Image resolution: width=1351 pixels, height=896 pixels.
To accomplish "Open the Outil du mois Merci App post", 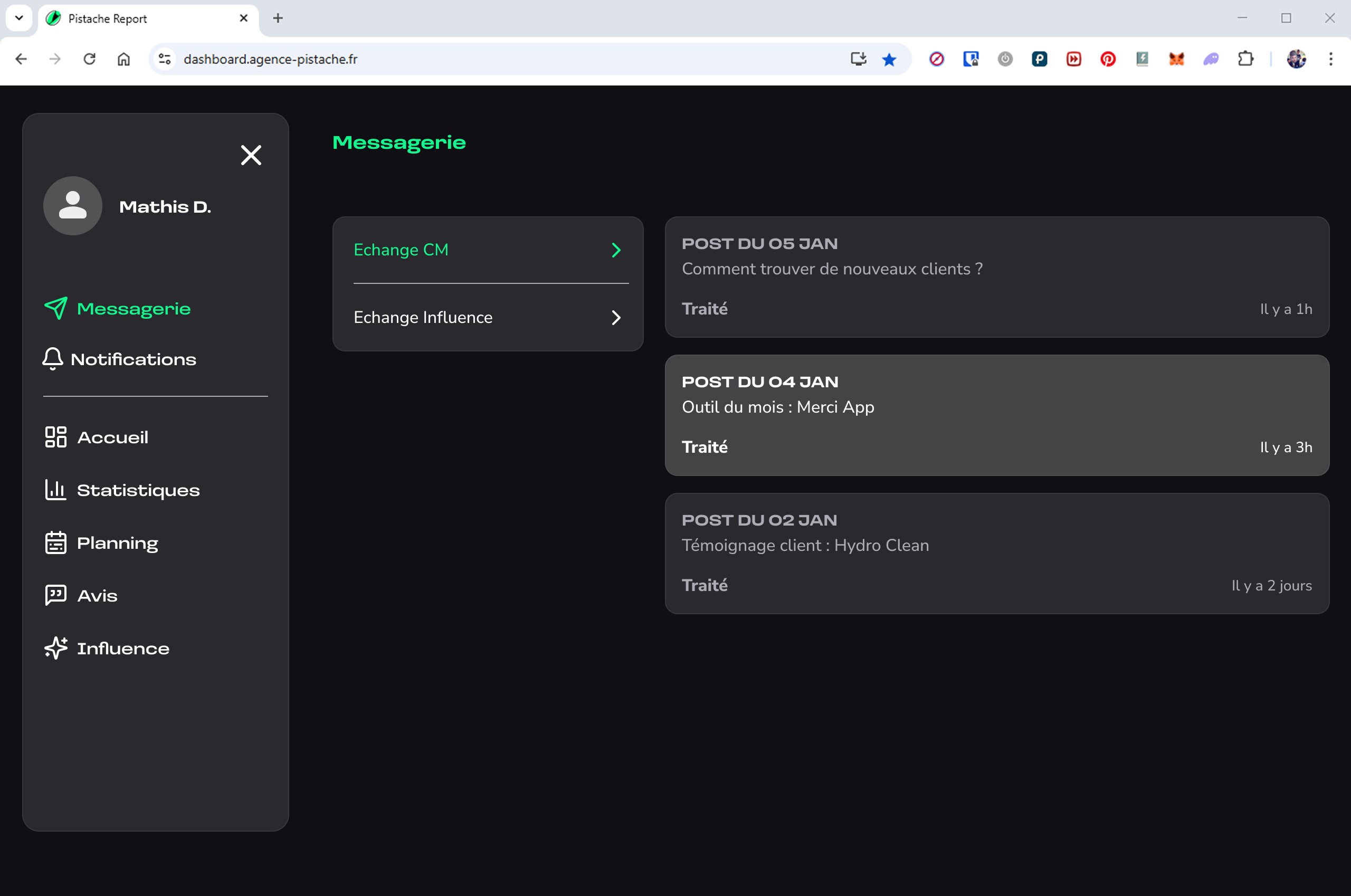I will pyautogui.click(x=996, y=415).
